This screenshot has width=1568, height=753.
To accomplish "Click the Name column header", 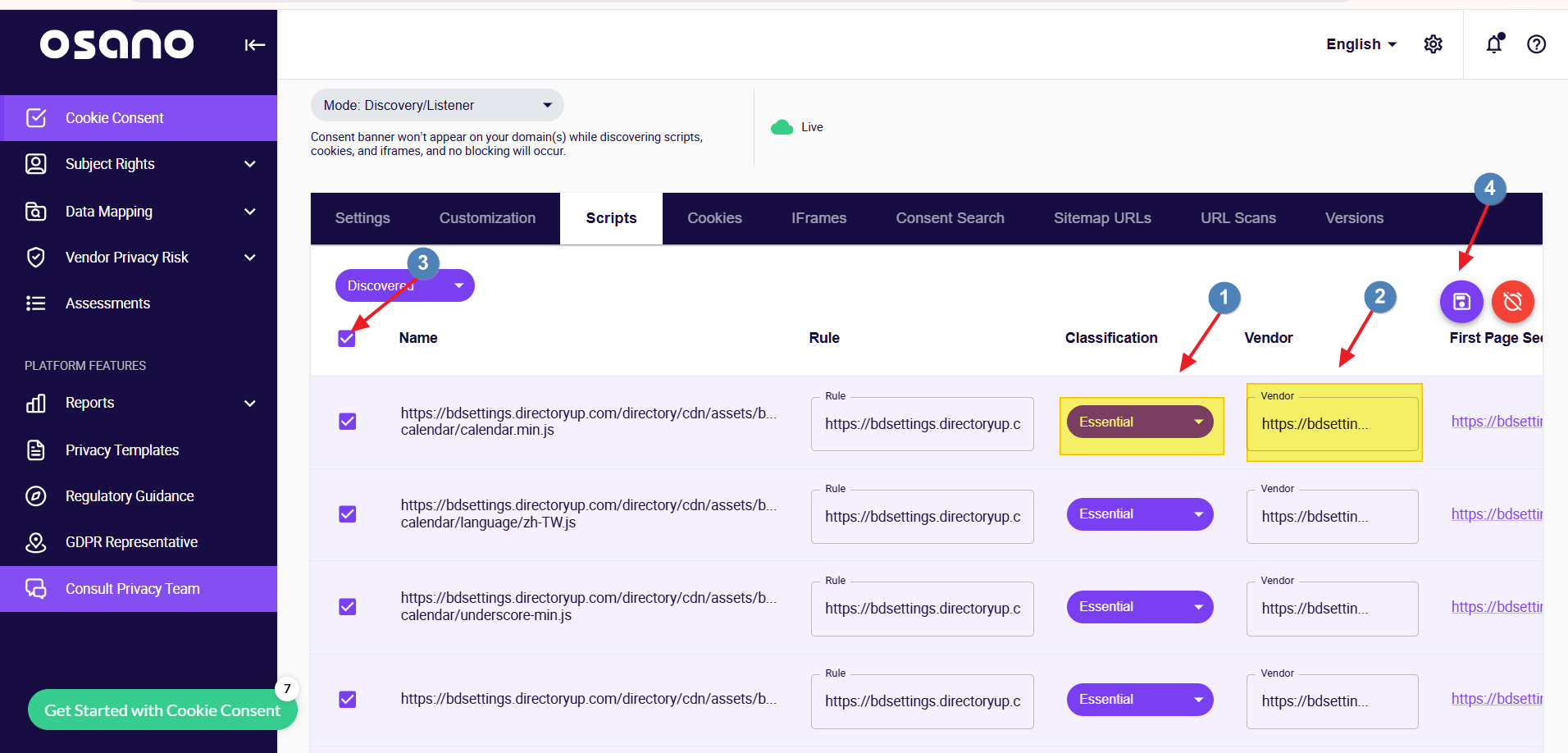I will point(418,338).
